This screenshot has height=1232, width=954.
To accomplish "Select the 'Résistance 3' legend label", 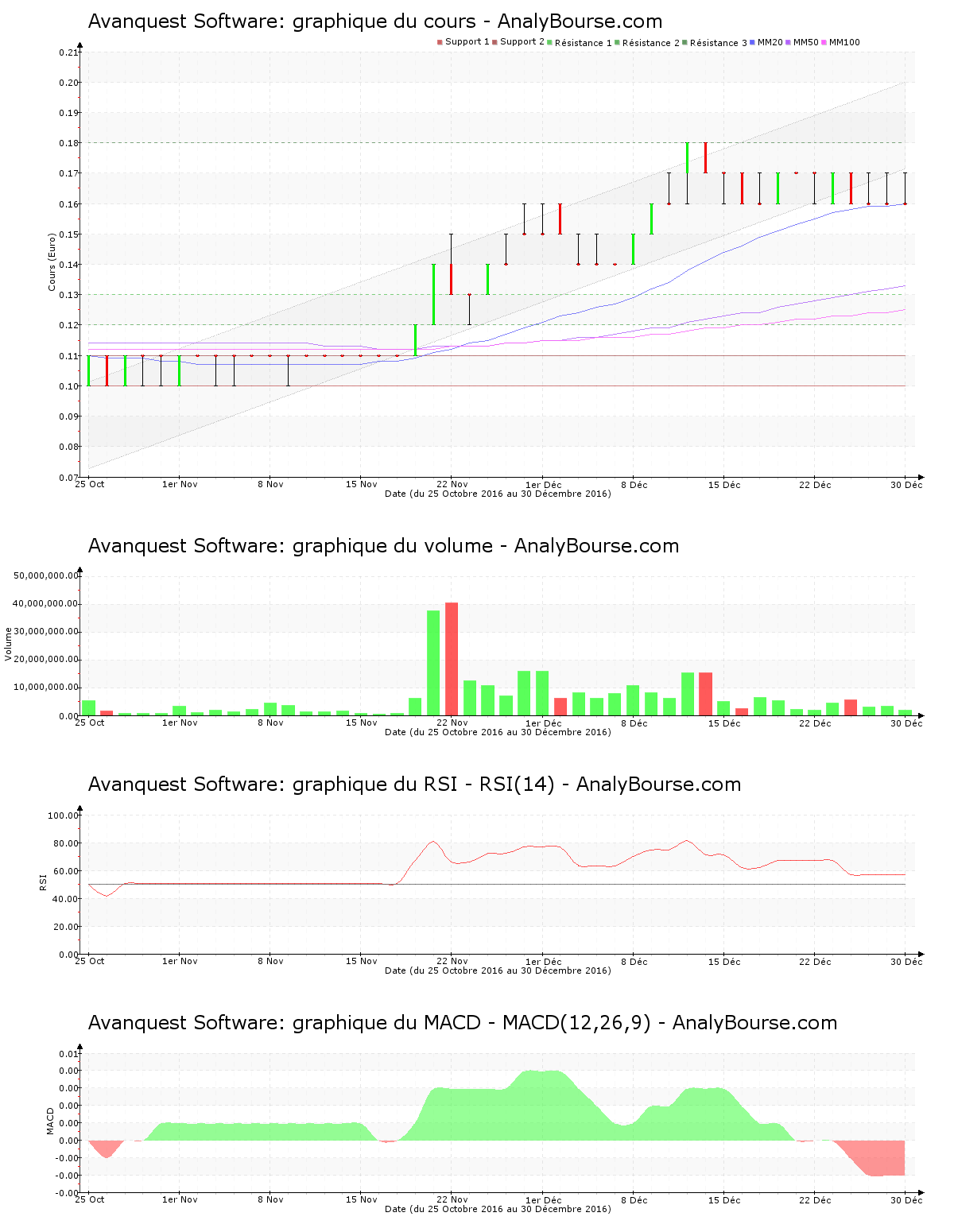I will [719, 43].
